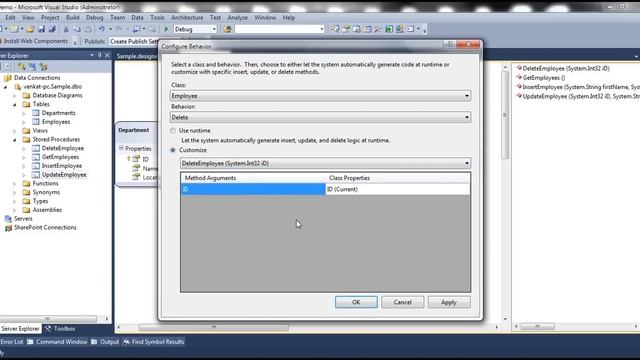Image resolution: width=640 pixels, height=360 pixels.
Task: Select the Assemblies folder in the tree
Action: click(47, 210)
